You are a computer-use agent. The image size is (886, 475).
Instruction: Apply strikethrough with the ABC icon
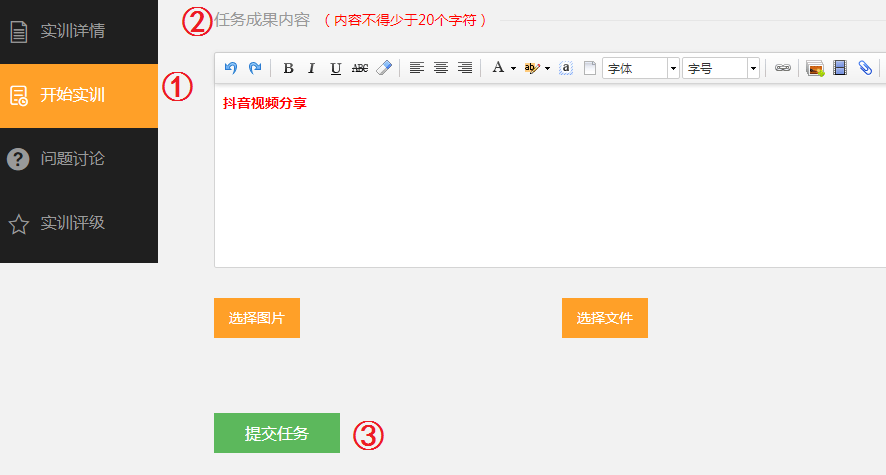360,68
